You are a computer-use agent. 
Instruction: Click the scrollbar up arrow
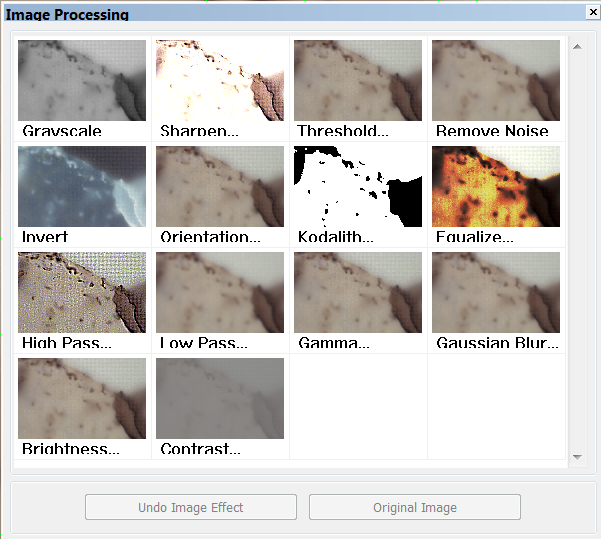pos(577,47)
